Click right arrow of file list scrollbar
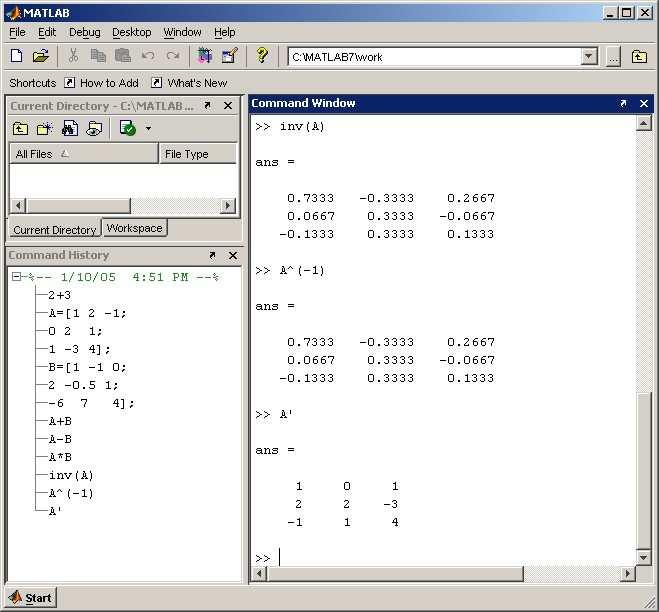 pos(228,206)
